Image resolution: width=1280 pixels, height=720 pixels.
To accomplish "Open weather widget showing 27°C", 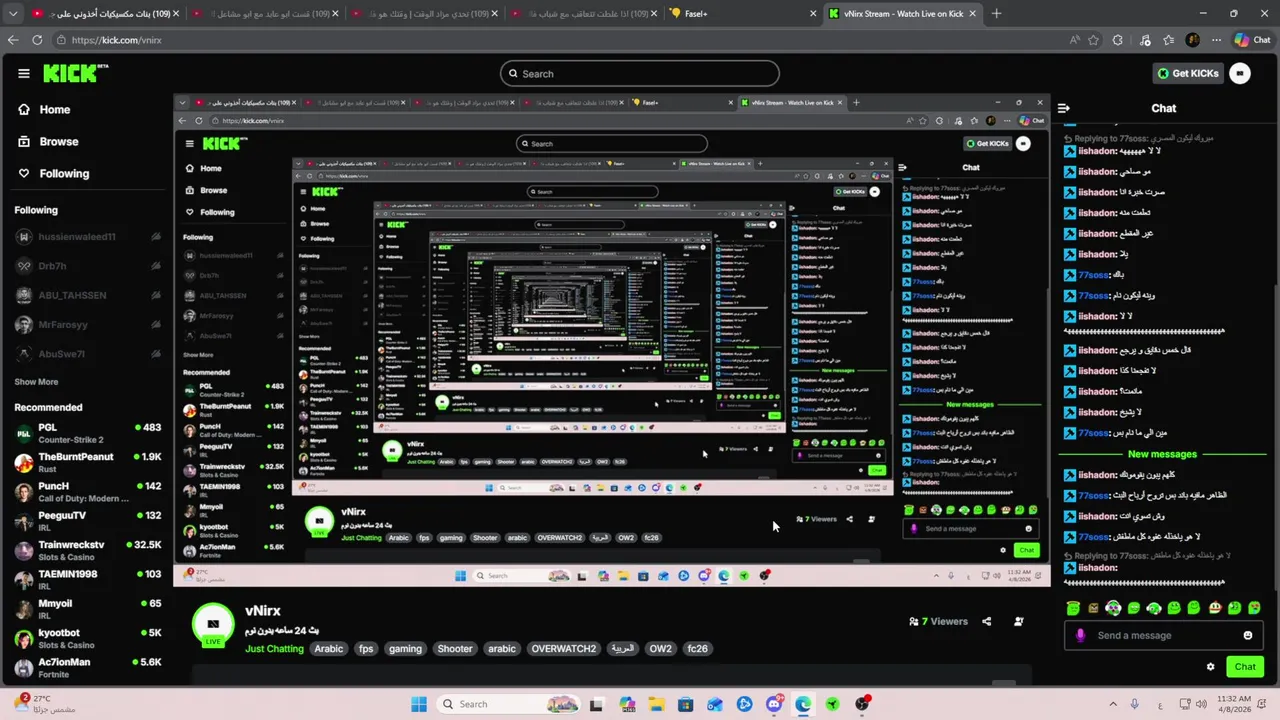I will (x=45, y=704).
